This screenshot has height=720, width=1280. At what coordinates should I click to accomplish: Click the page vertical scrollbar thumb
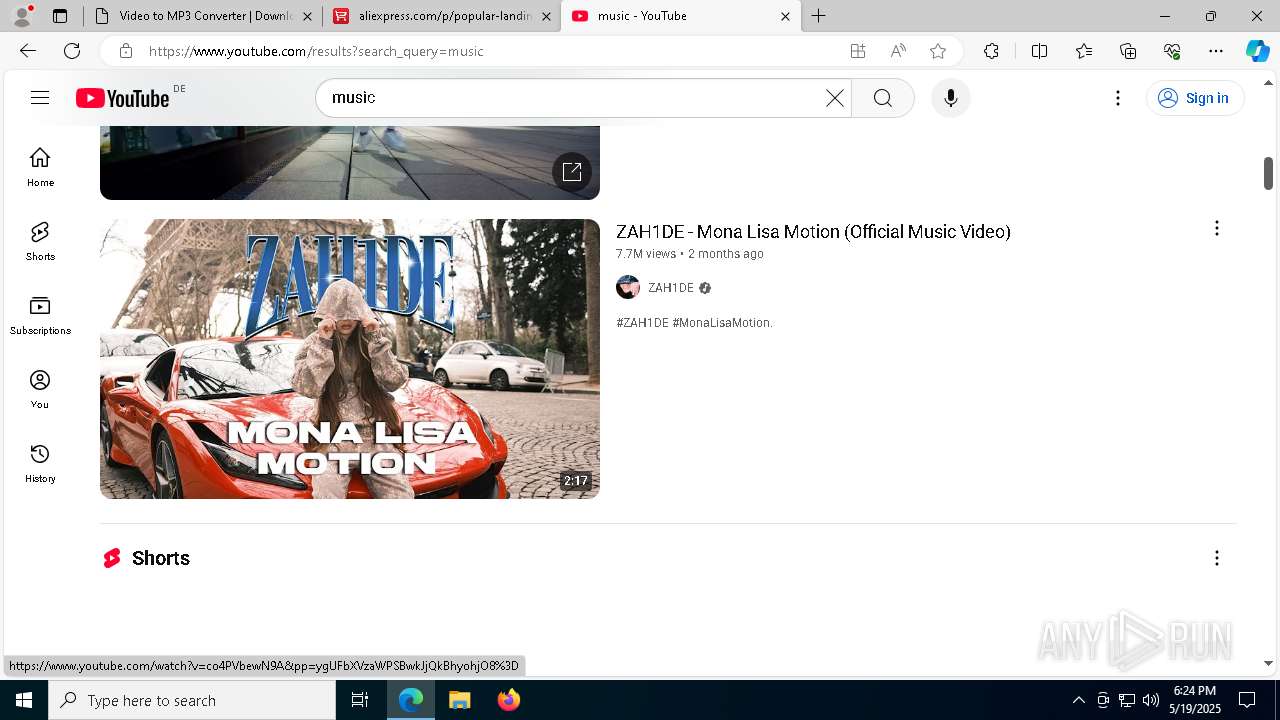click(x=1268, y=173)
